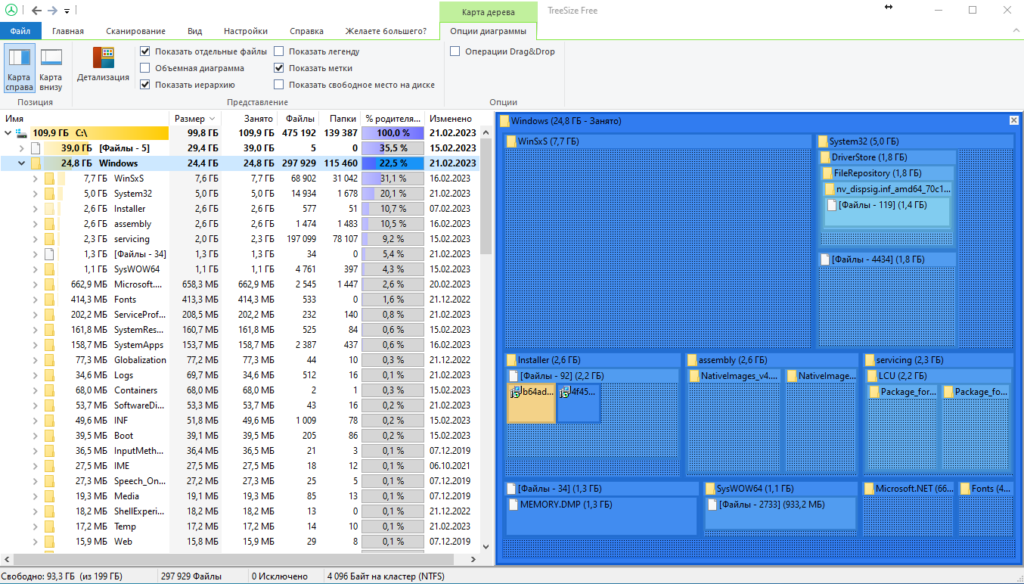Screen dimensions: 1024x584
Task: Sort by the Занято column header
Action: [249, 118]
